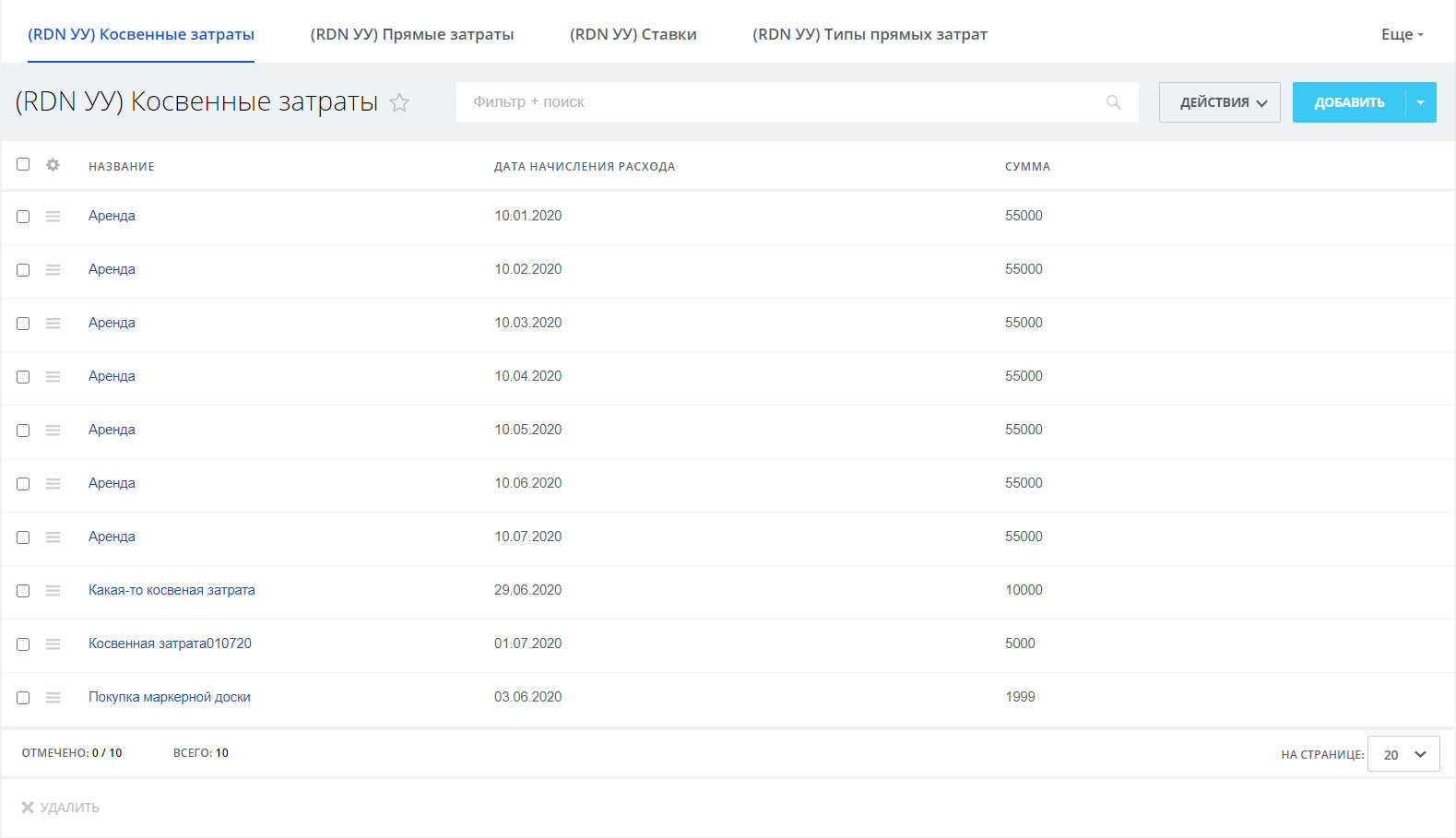The height and width of the screenshot is (838, 1456).
Task: Open row menu icon for Косвенная затрата010720
Action: point(53,644)
